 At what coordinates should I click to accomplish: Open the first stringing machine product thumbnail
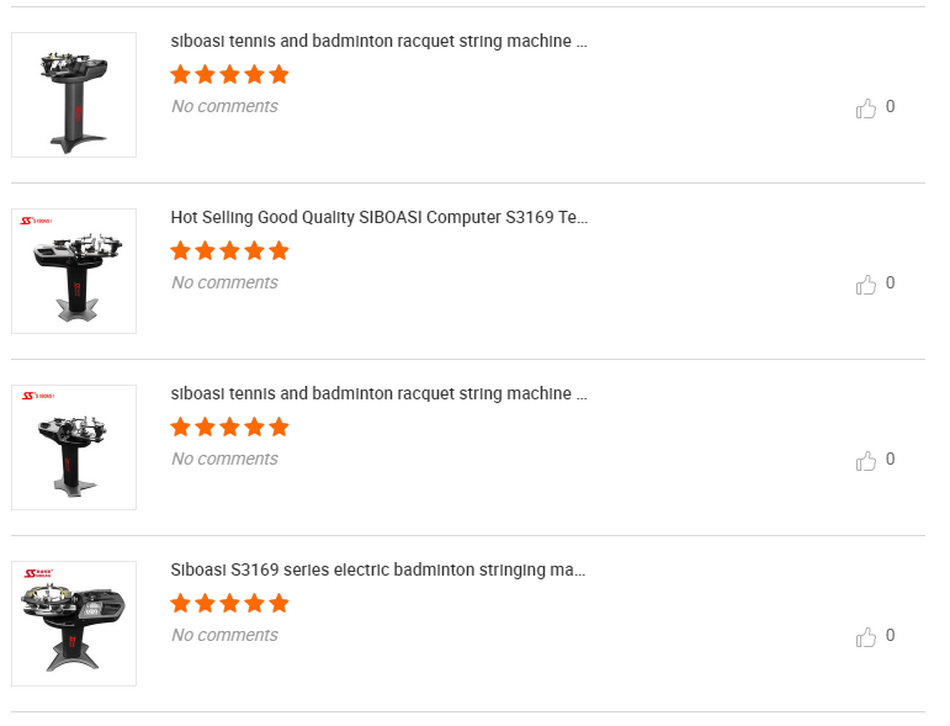74,95
